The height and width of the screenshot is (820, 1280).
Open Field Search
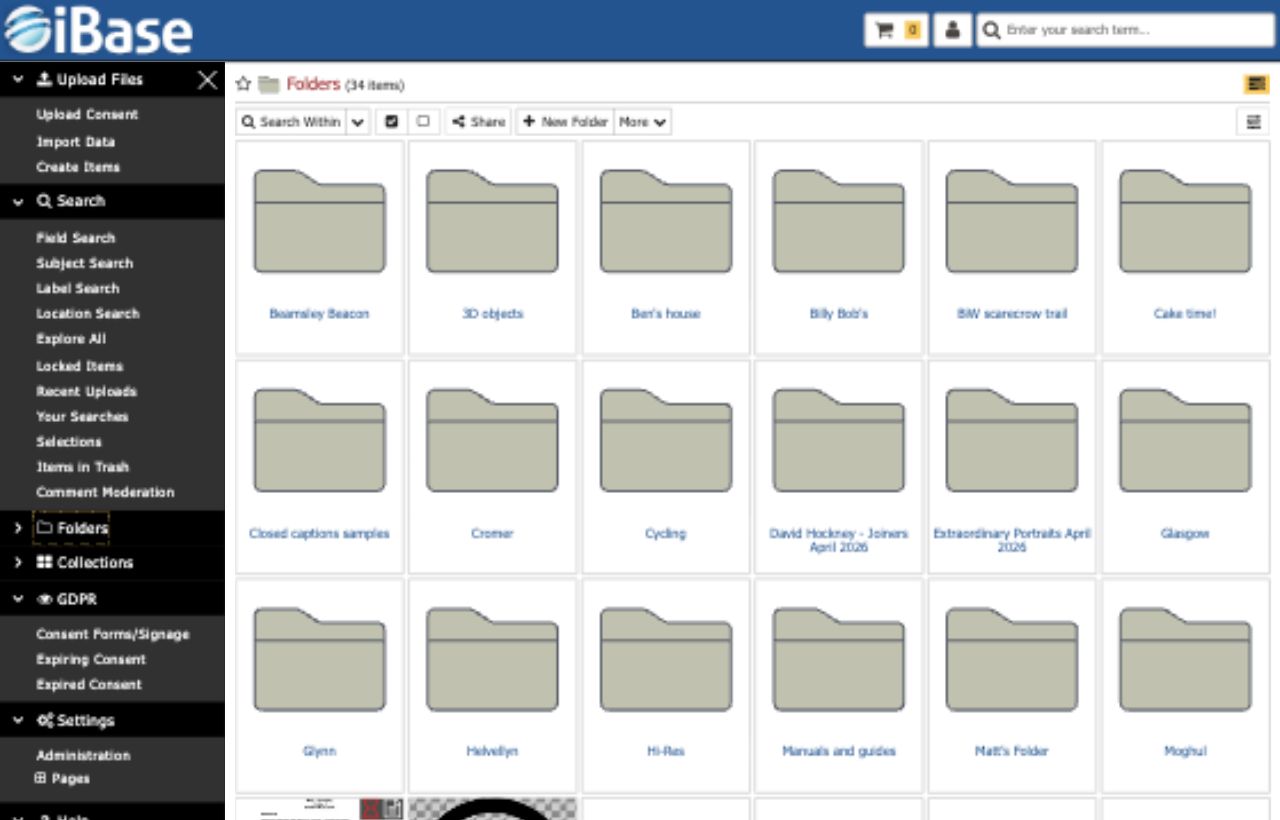point(76,238)
